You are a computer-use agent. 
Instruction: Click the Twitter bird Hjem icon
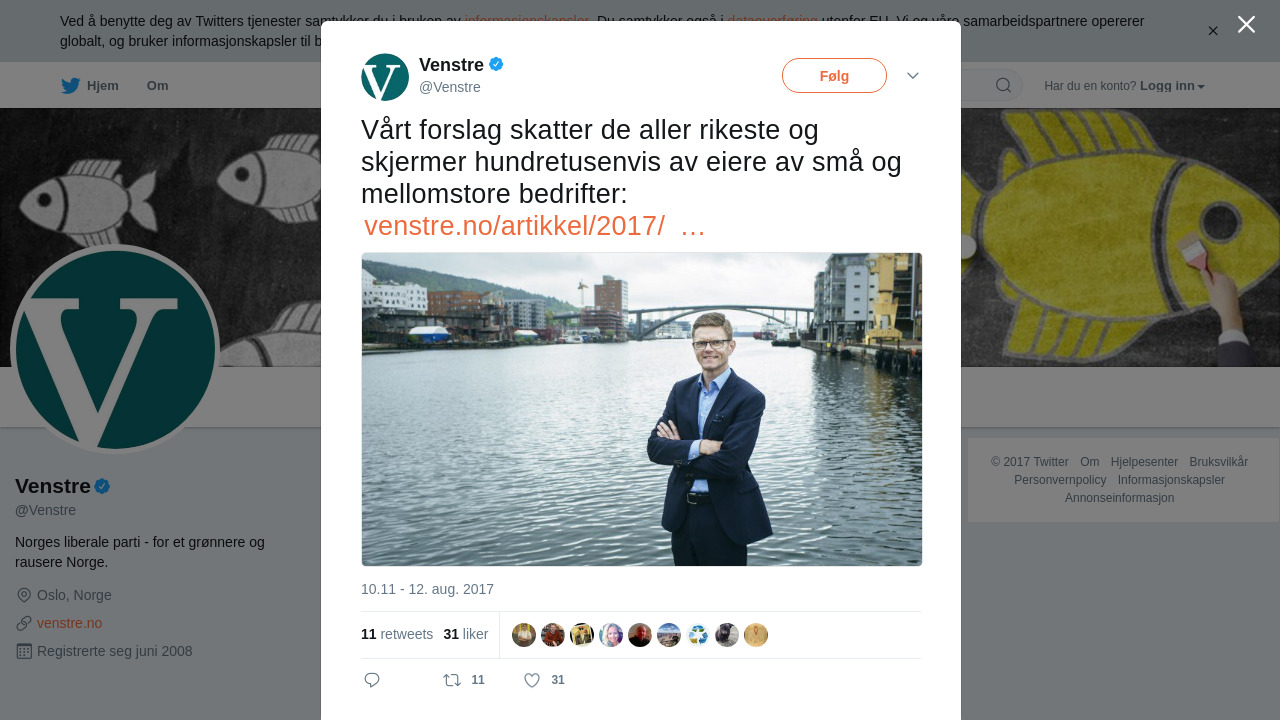(x=70, y=86)
